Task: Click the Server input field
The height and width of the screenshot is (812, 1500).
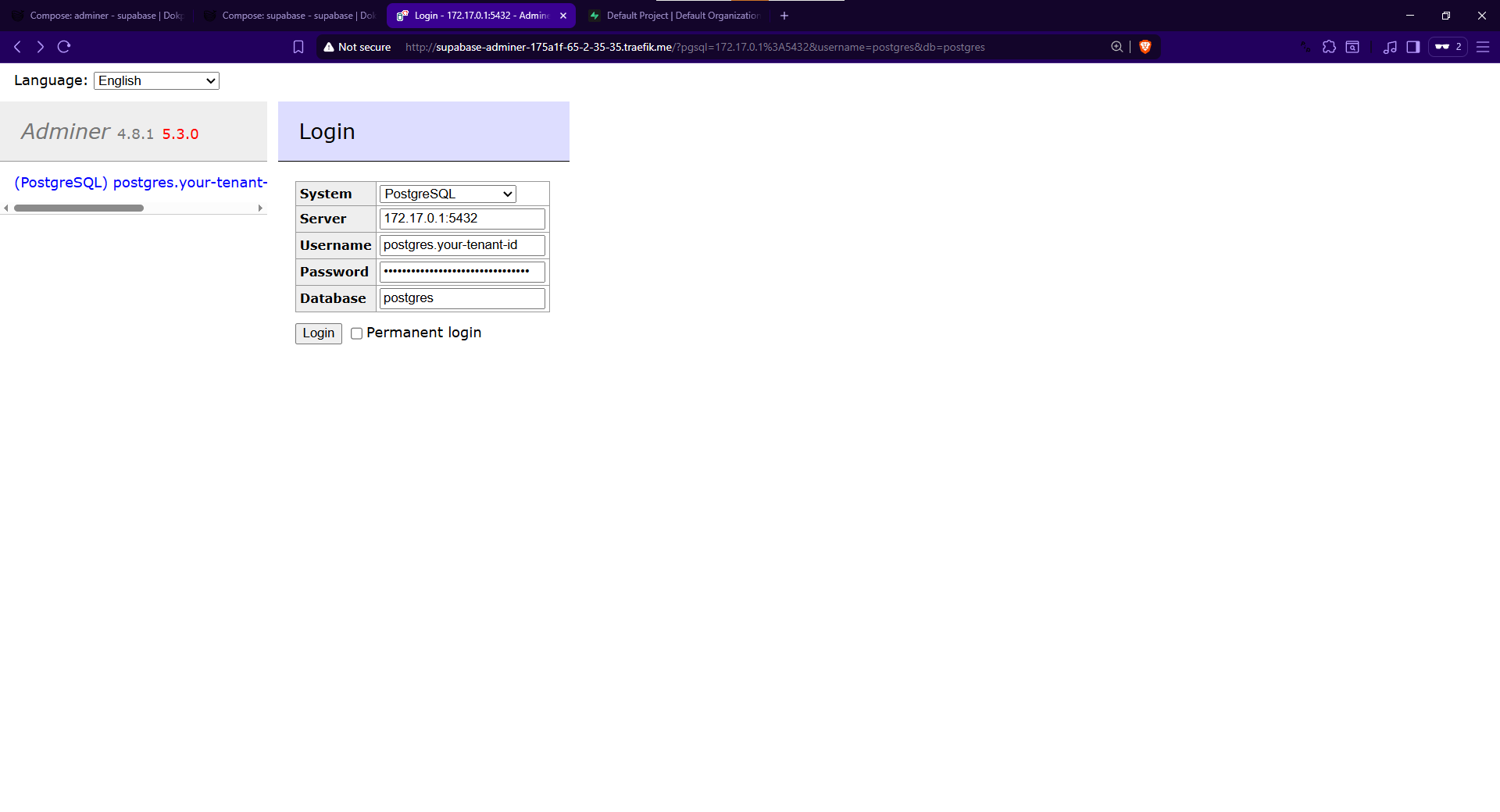Action: coord(462,219)
